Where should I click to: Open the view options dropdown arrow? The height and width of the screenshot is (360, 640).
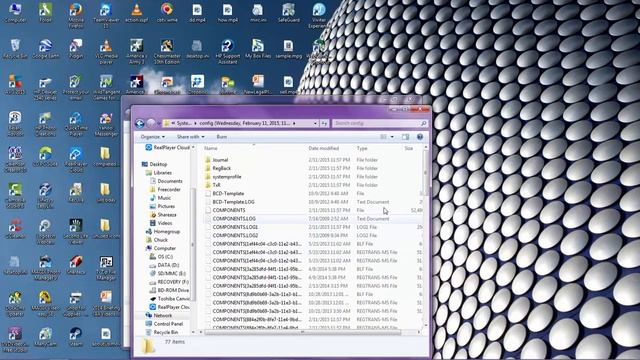click(392, 137)
